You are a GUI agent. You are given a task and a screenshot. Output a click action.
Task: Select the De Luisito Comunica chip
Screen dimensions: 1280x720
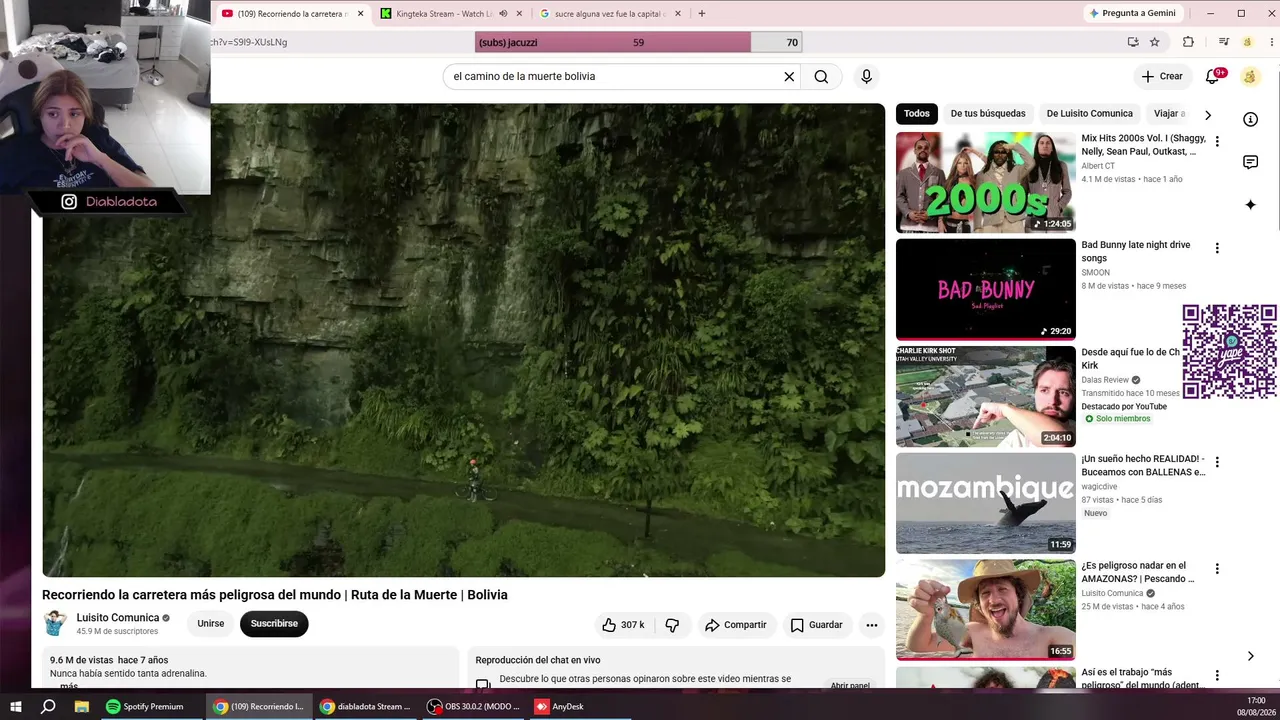pyautogui.click(x=1090, y=114)
